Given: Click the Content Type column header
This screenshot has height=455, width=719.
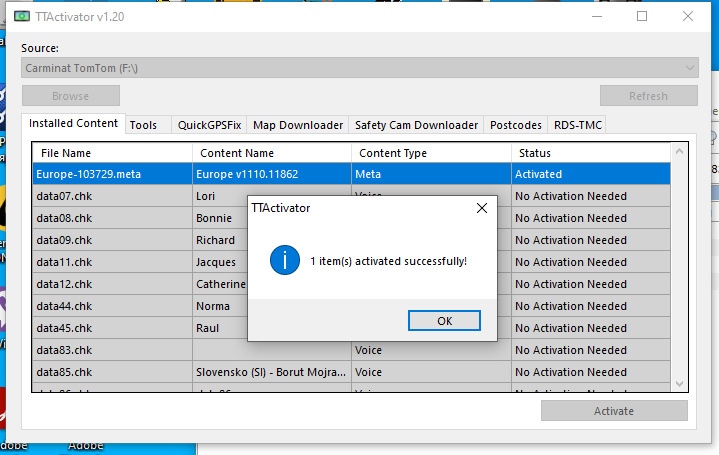Looking at the screenshot, I should [x=431, y=153].
